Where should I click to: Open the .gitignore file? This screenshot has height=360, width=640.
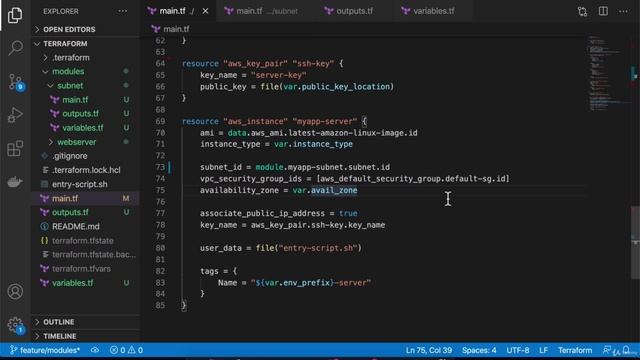[x=85, y=156]
